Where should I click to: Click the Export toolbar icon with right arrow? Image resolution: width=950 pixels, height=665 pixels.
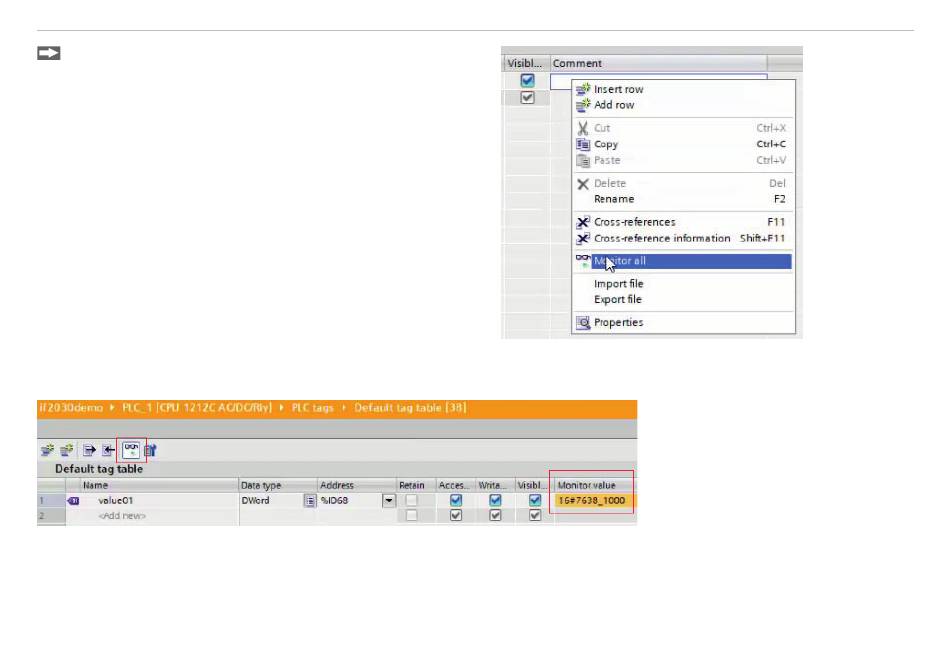[x=89, y=450]
